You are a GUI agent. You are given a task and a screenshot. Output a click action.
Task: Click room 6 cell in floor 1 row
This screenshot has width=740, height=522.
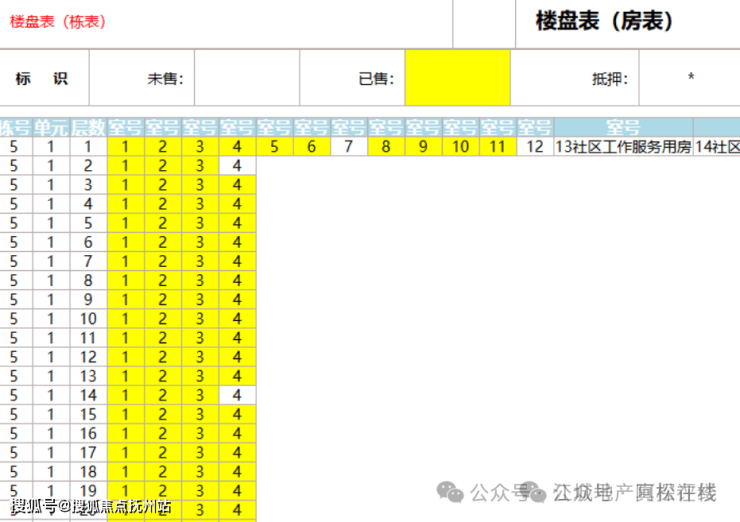click(x=311, y=146)
